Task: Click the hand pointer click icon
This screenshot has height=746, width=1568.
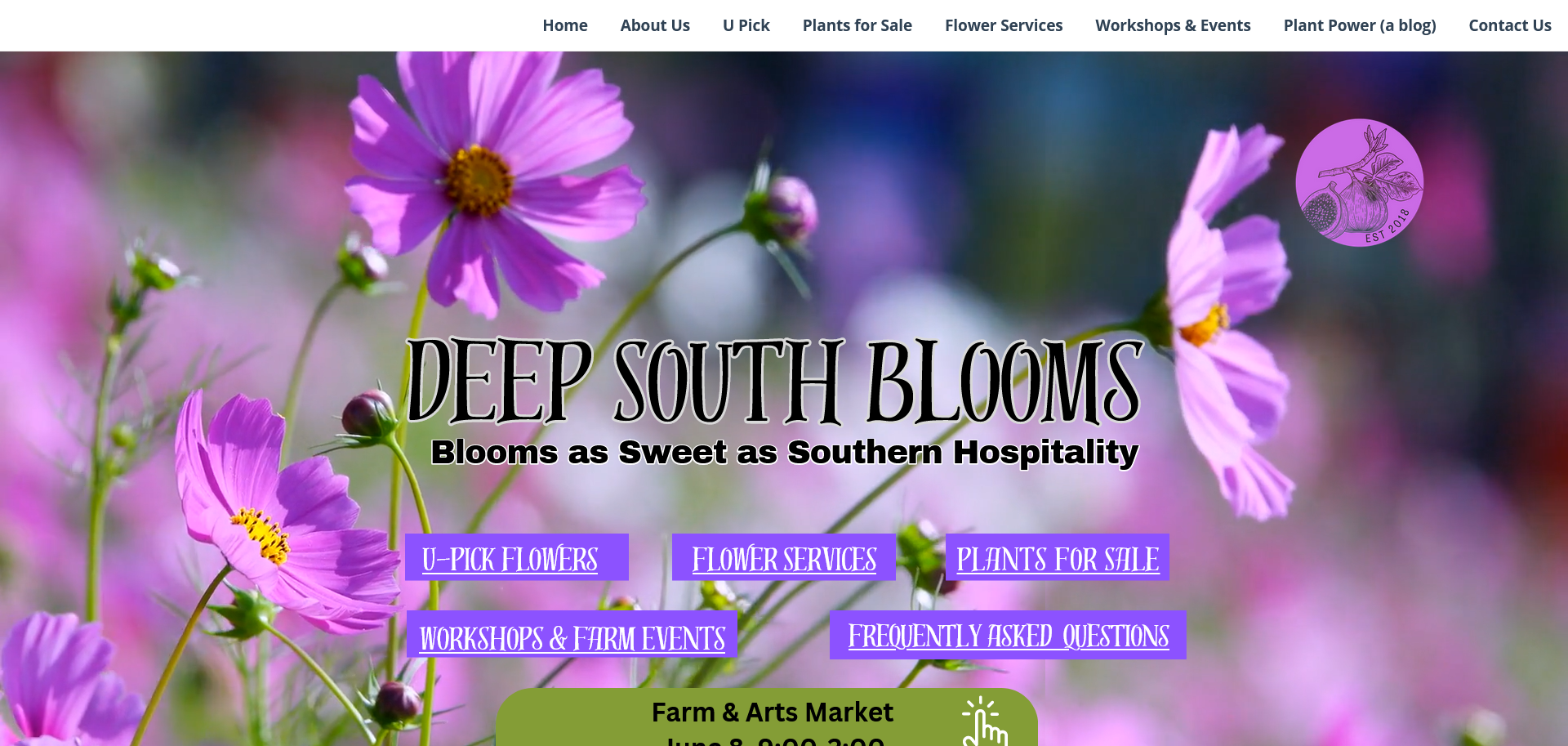Action: (x=984, y=721)
